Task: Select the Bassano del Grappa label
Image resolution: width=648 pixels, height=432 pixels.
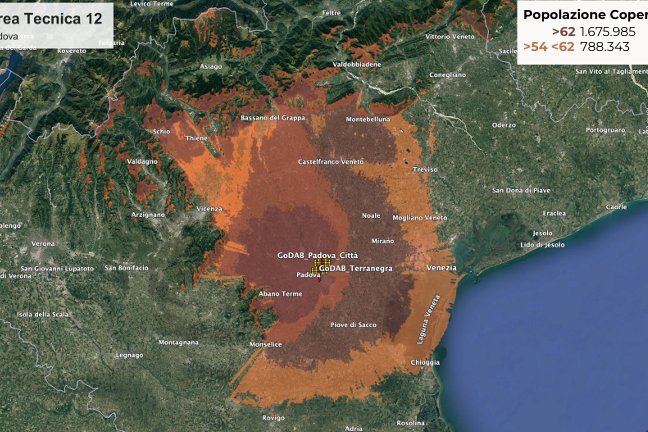Action: click(x=273, y=118)
